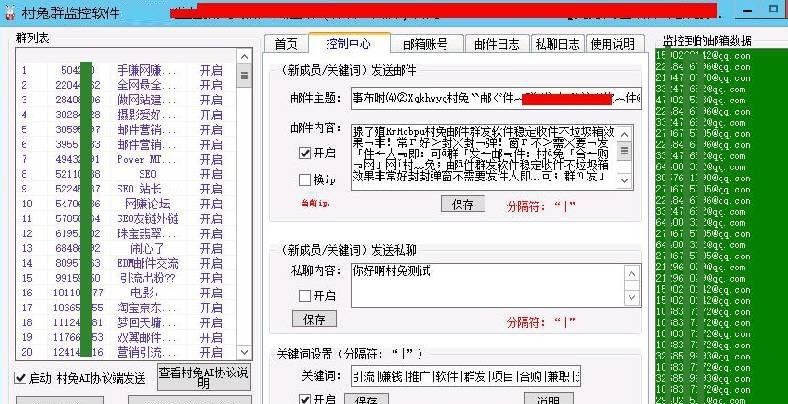Select the 珠宝翡翠... group row
Image resolution: width=788 pixels, height=404 pixels.
click(x=127, y=234)
